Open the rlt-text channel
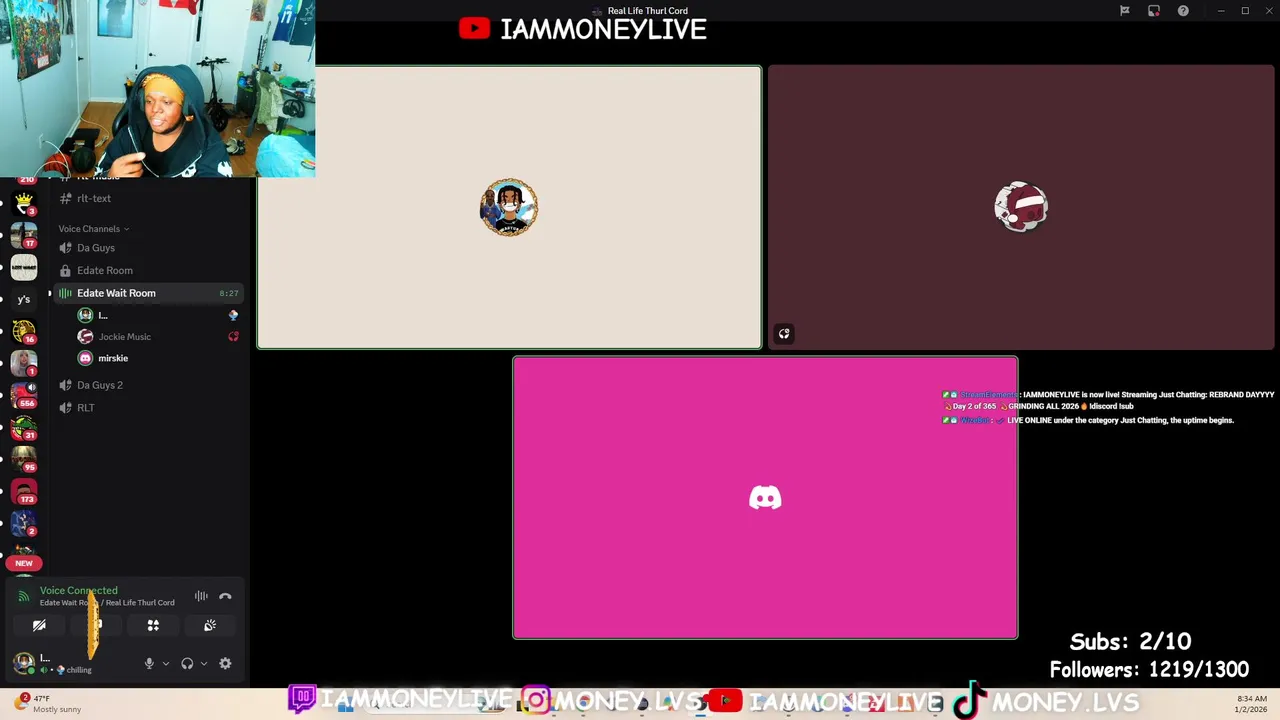This screenshot has width=1280, height=720. tap(148, 198)
